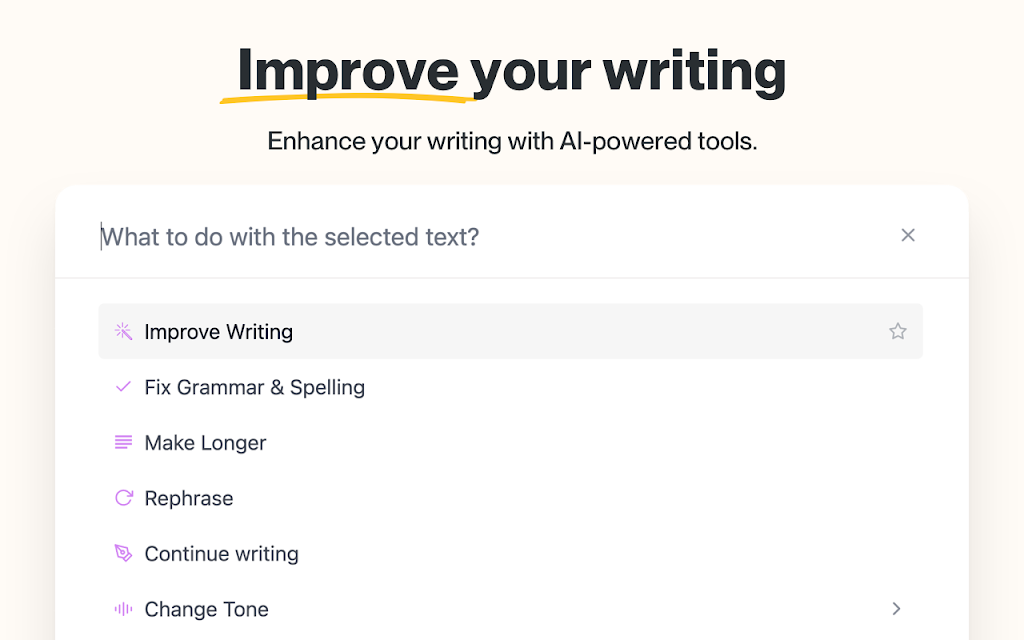Click the word 'writing' in the heading
The width and height of the screenshot is (1024, 640).
click(694, 72)
